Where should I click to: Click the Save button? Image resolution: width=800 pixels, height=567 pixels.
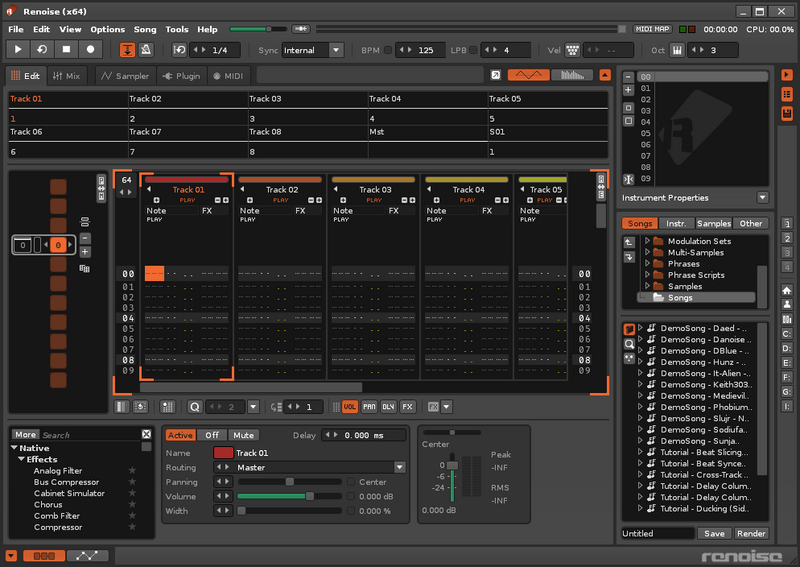[714, 534]
